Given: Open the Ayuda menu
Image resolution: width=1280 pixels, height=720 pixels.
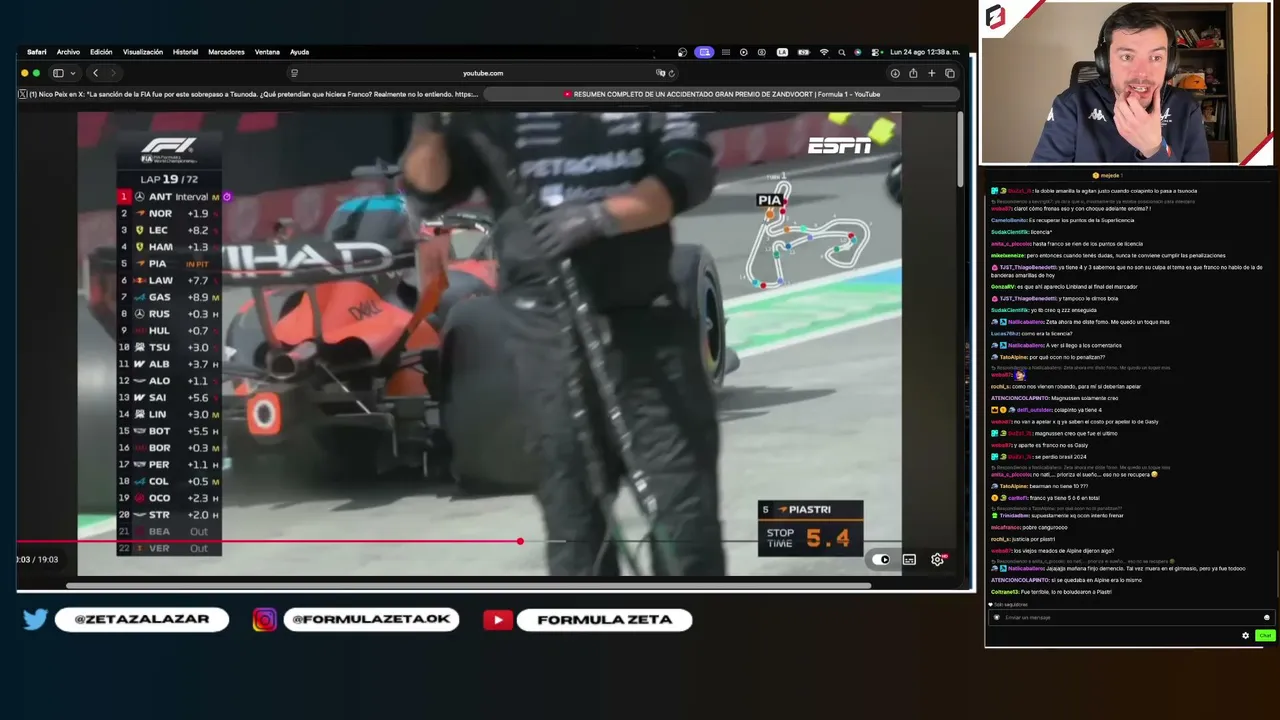Looking at the screenshot, I should (x=299, y=52).
